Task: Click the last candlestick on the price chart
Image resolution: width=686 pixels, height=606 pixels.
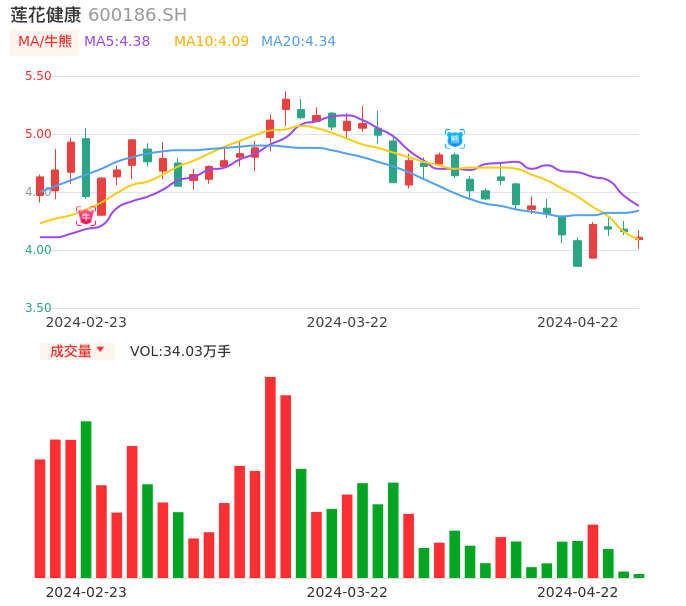Action: (x=639, y=238)
